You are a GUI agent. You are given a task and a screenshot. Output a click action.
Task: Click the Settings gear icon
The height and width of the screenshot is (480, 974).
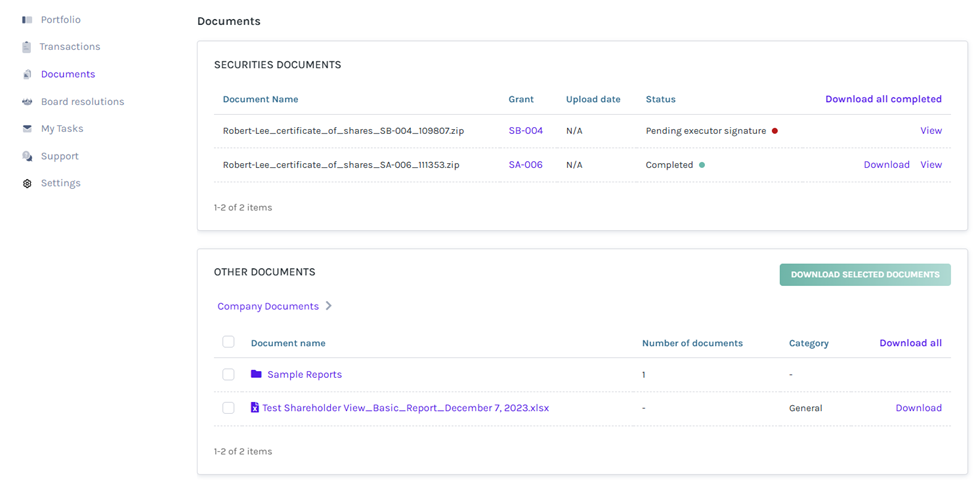[x=27, y=184]
